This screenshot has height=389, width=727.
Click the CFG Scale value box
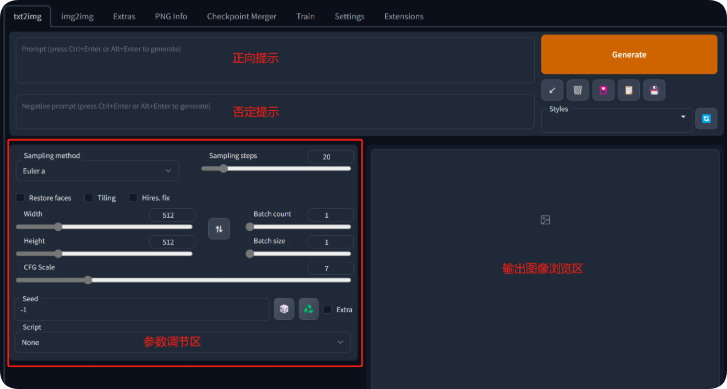click(330, 268)
